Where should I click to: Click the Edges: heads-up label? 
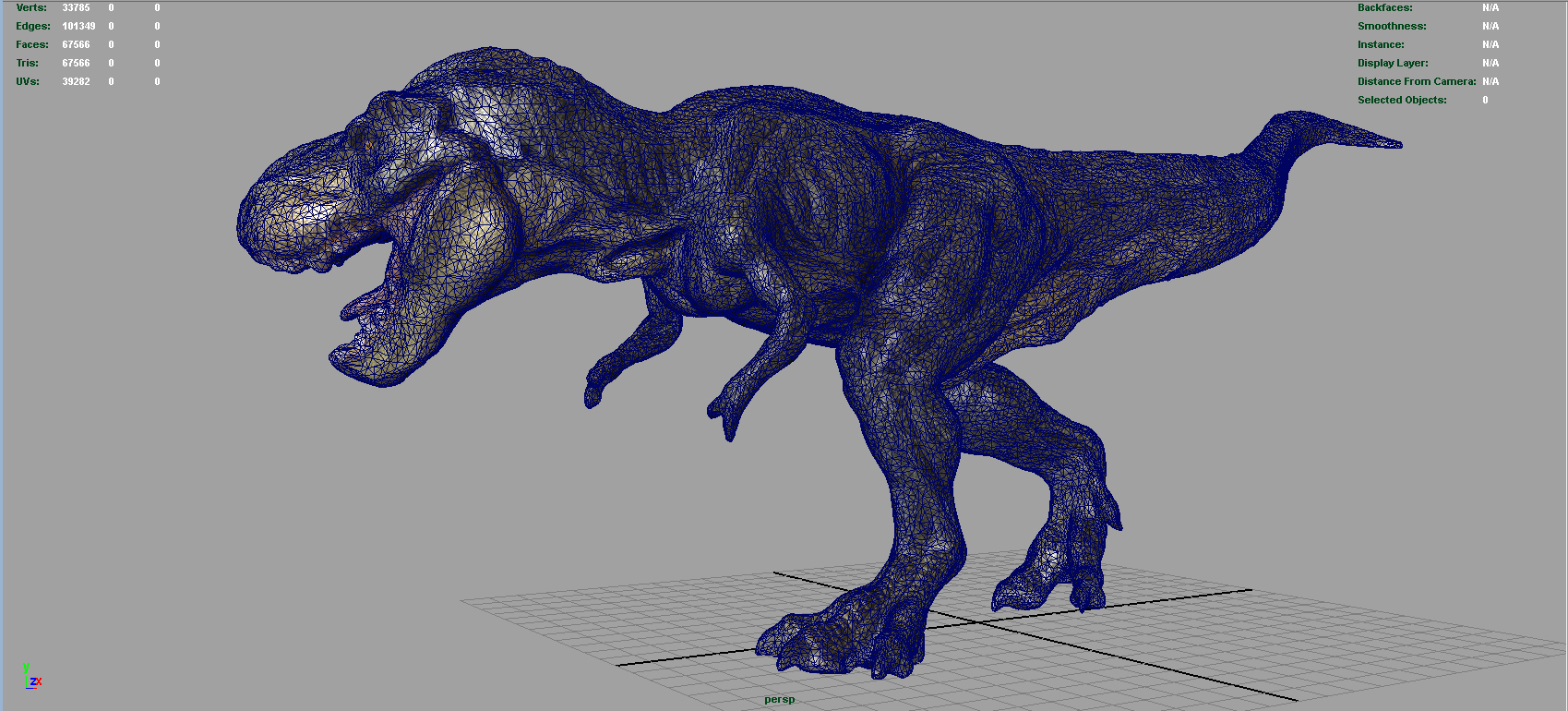[x=33, y=26]
